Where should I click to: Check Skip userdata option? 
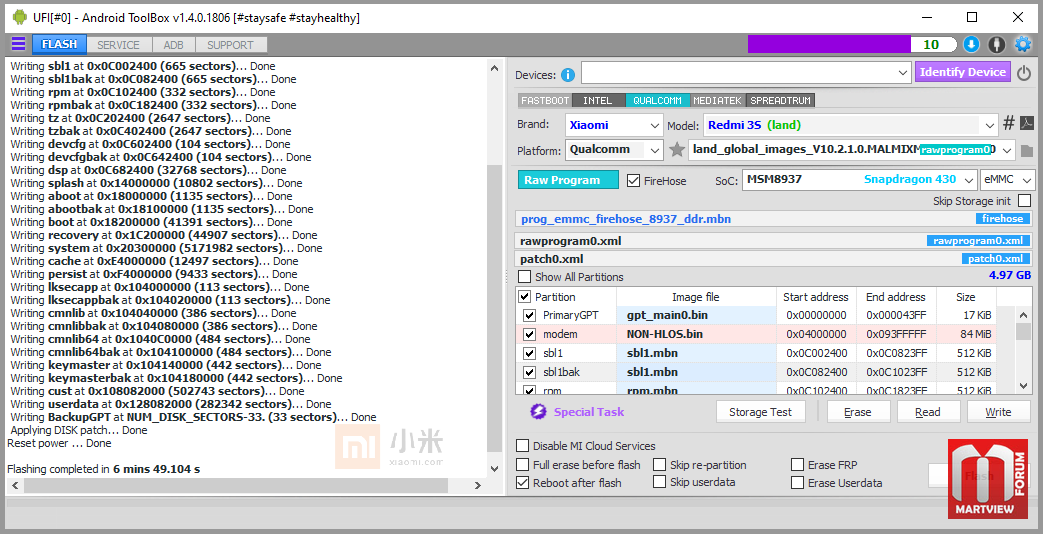(659, 482)
